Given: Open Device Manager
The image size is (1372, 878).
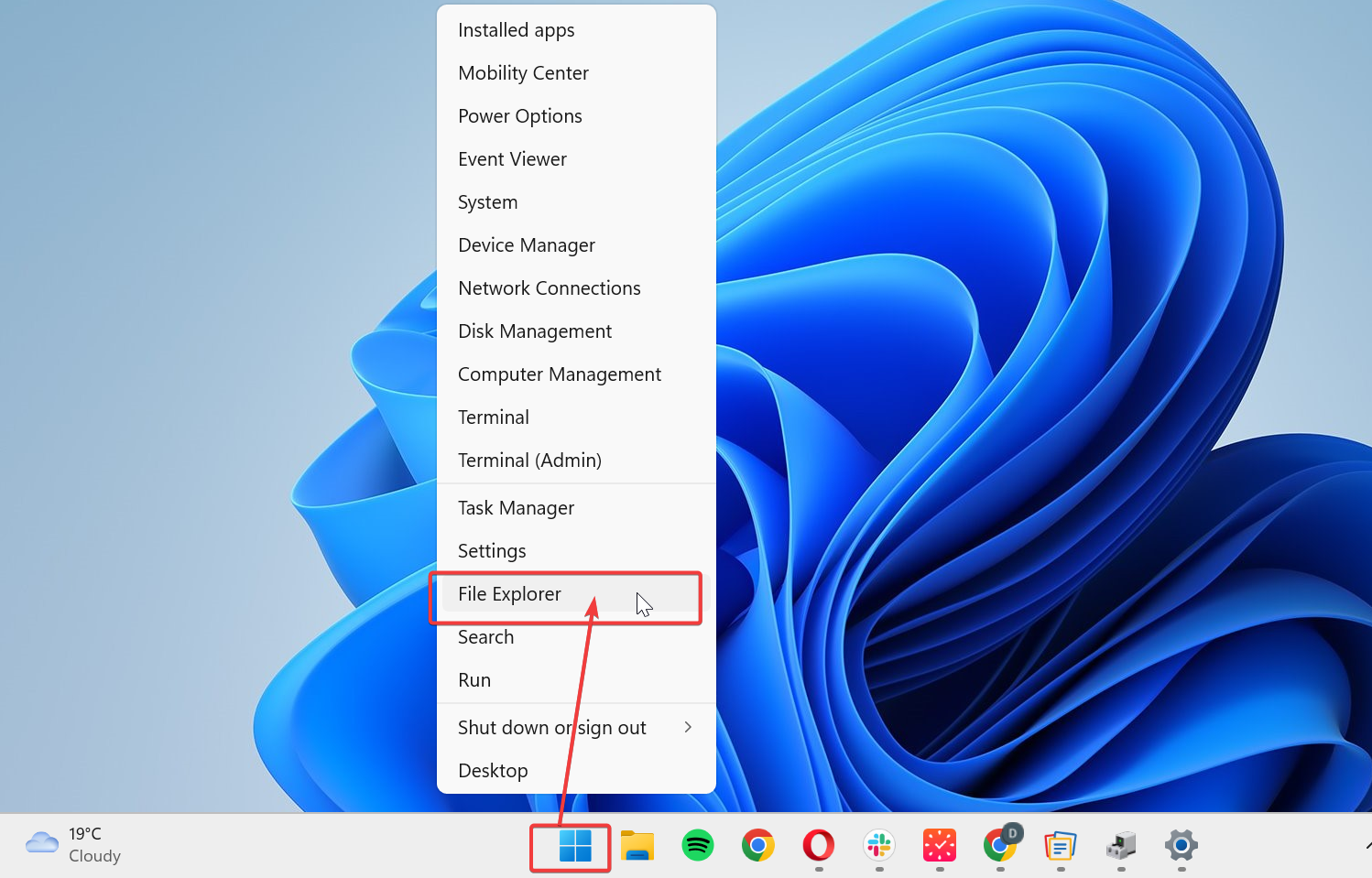Looking at the screenshot, I should pos(576,245).
